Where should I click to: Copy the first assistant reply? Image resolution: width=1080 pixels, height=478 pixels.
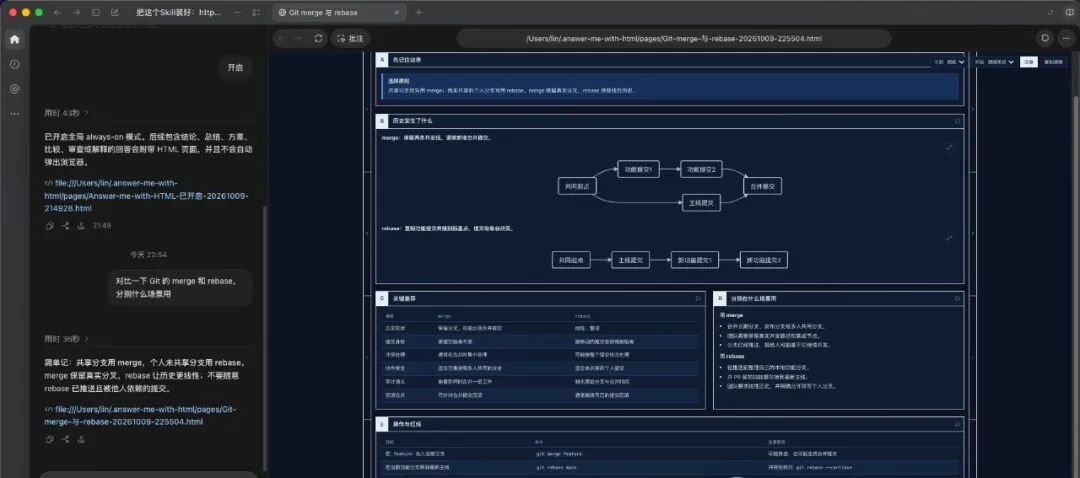[x=50, y=225]
